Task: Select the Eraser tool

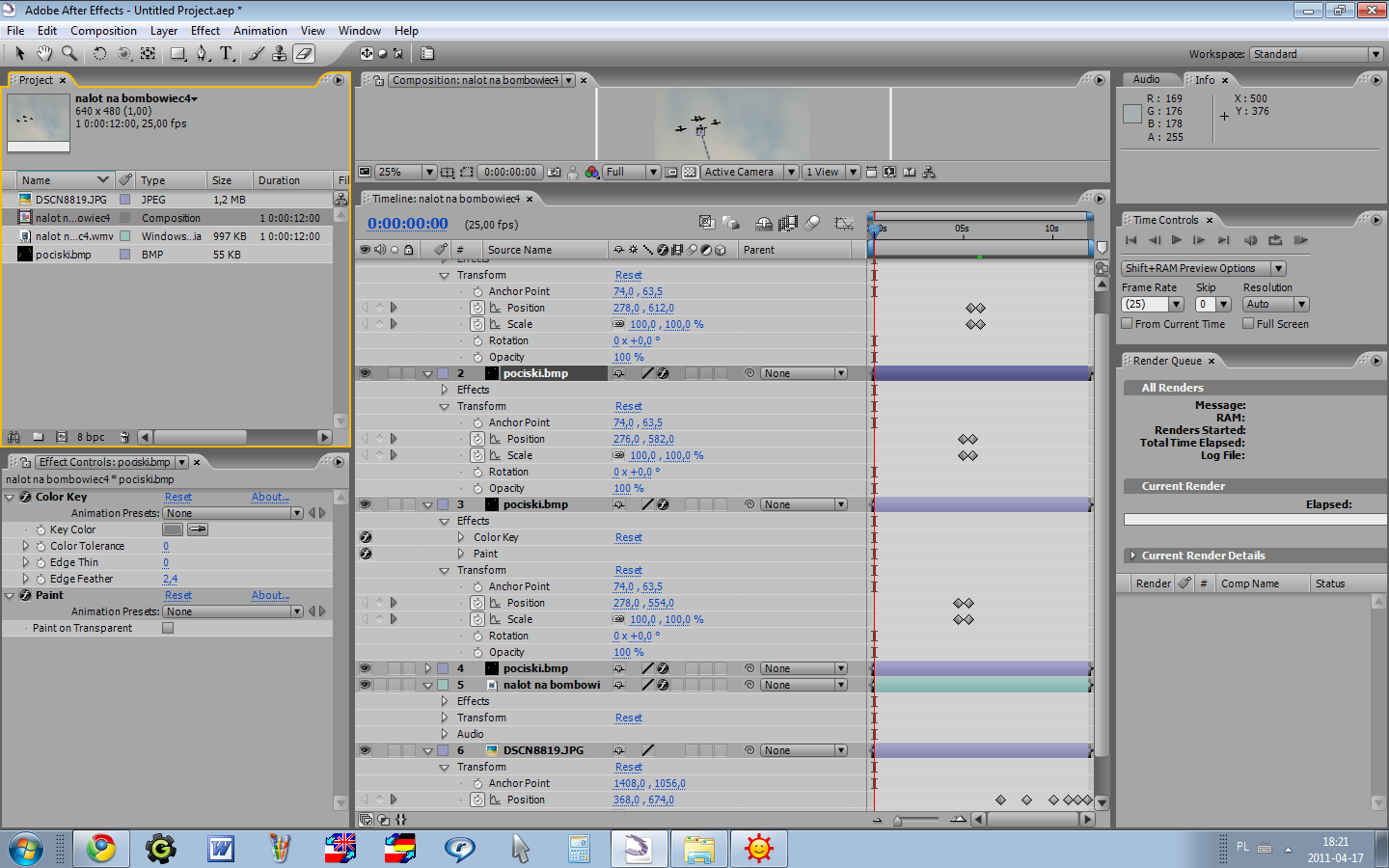Action: pyautogui.click(x=304, y=54)
